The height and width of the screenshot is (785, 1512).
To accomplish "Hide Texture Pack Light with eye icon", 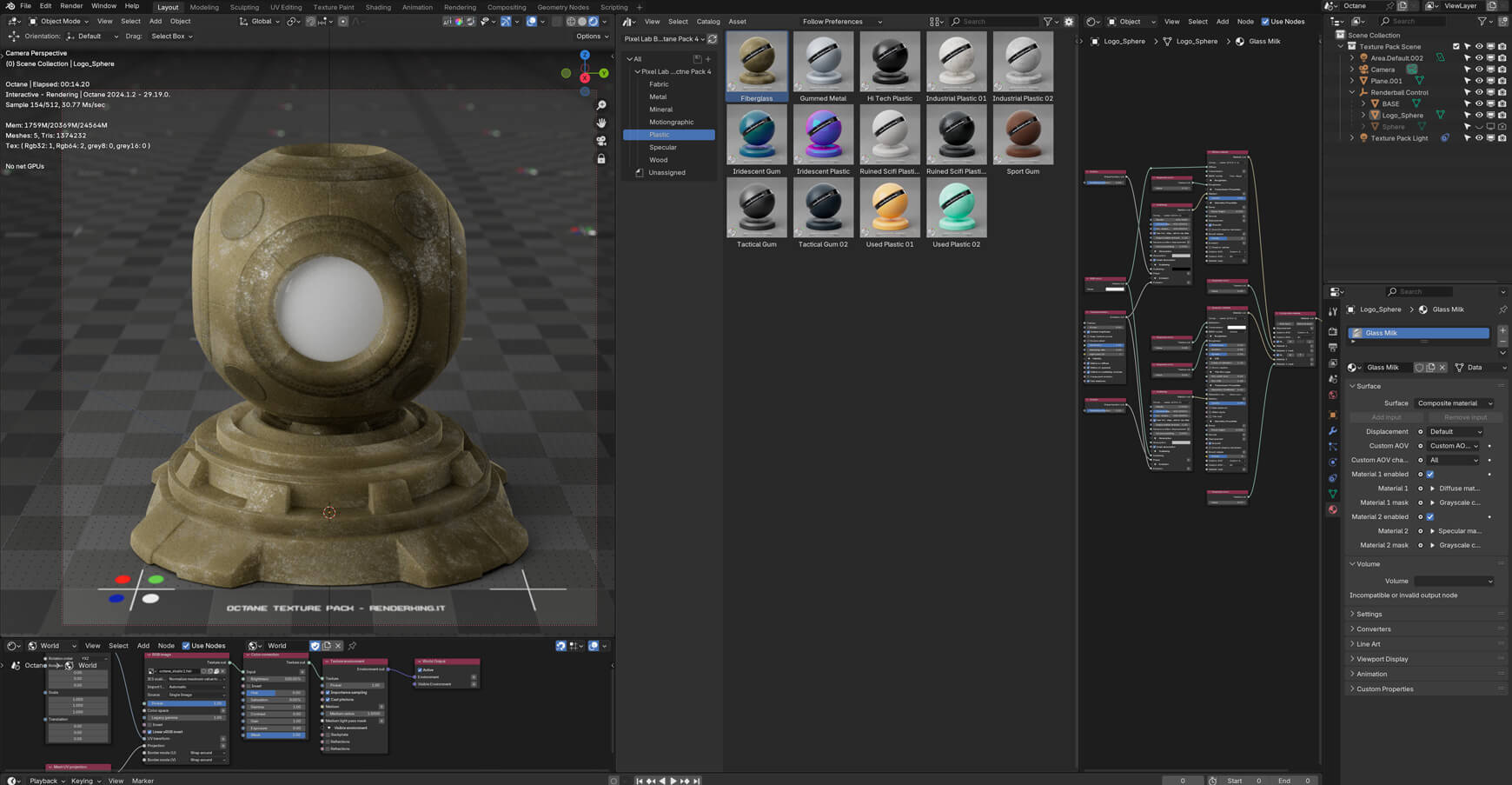I will (1479, 138).
